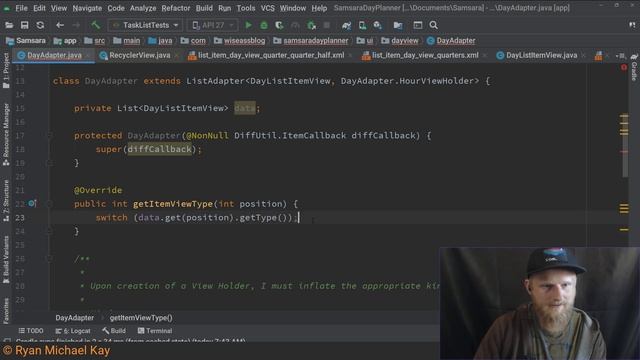Open the Build tool window at bottom
Image resolution: width=640 pixels, height=360 pixels.
[114, 331]
